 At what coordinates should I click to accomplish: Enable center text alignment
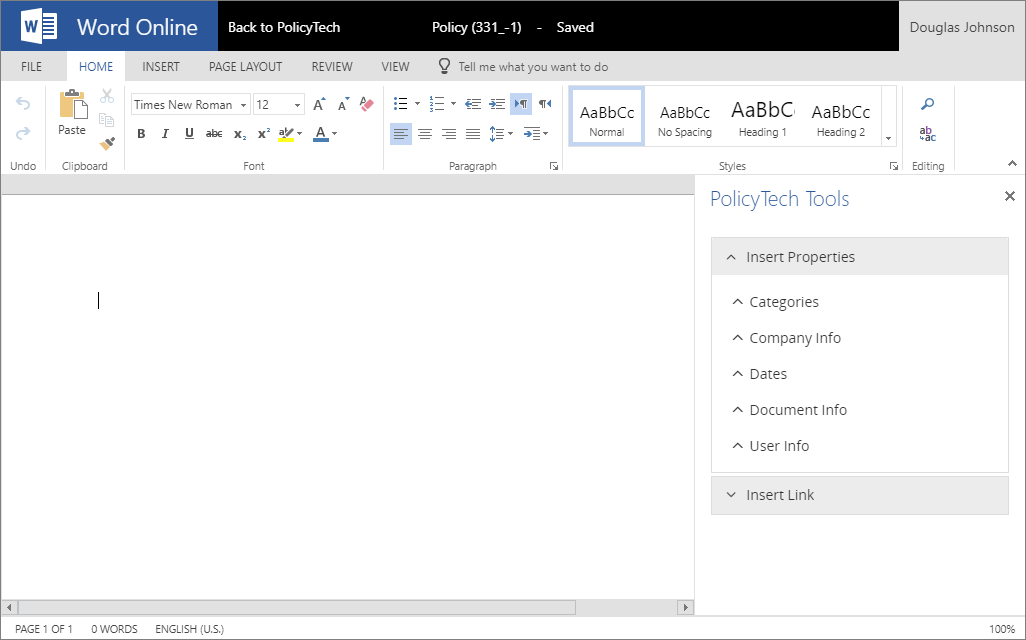click(425, 133)
